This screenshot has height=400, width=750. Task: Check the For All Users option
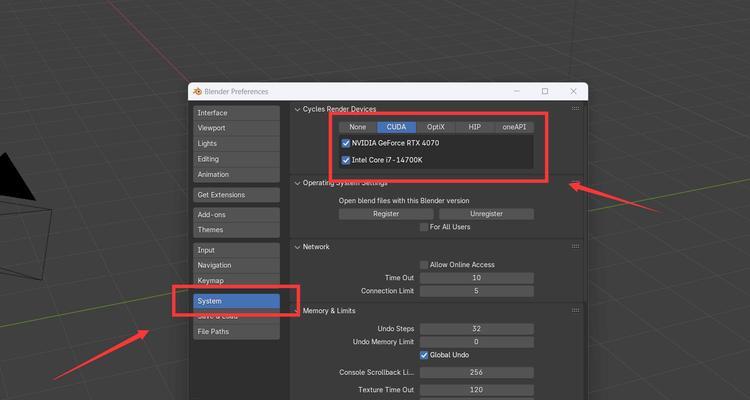424,227
